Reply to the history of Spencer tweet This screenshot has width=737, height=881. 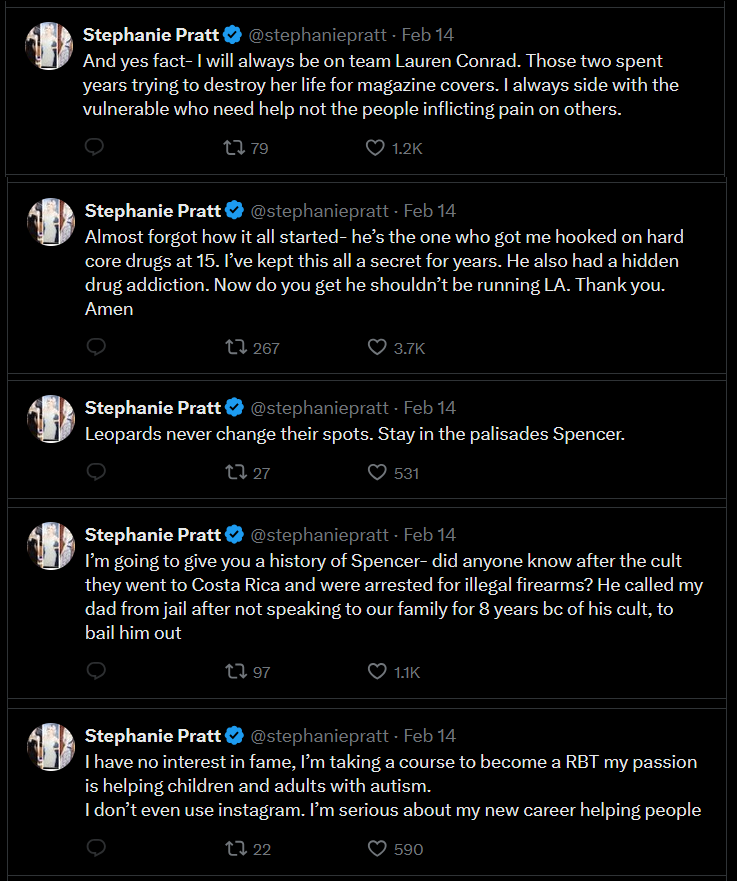coord(94,671)
